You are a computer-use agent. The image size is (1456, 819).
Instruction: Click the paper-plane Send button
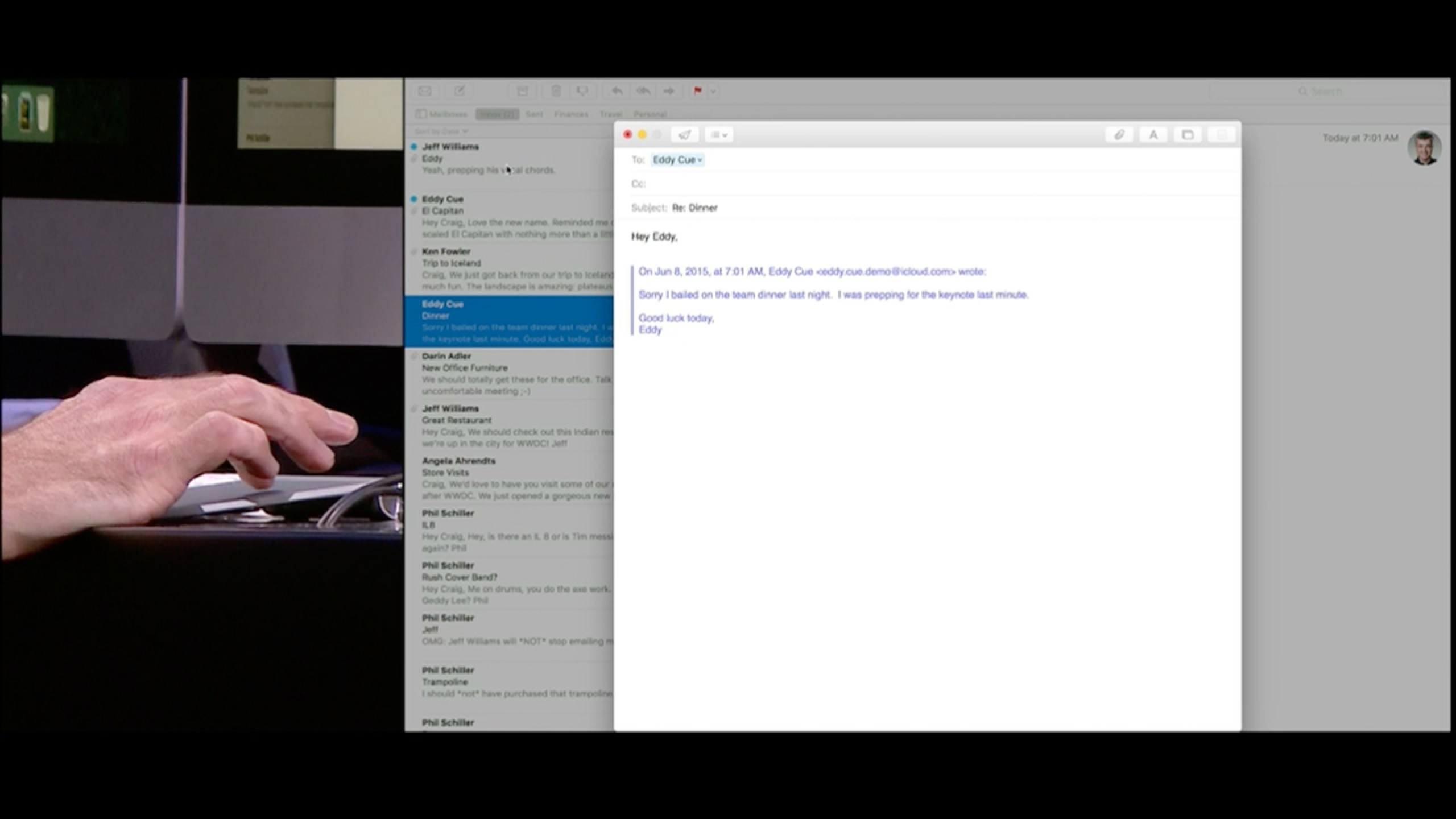tap(684, 135)
